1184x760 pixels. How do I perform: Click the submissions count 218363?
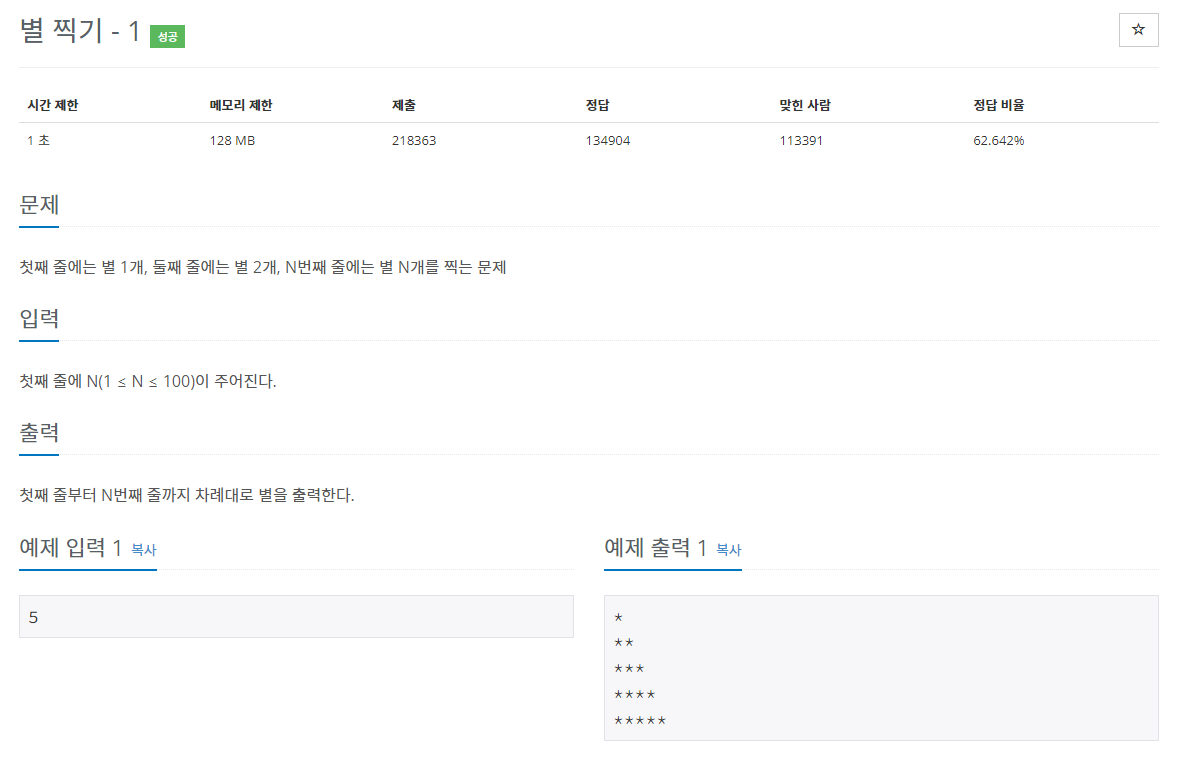414,141
